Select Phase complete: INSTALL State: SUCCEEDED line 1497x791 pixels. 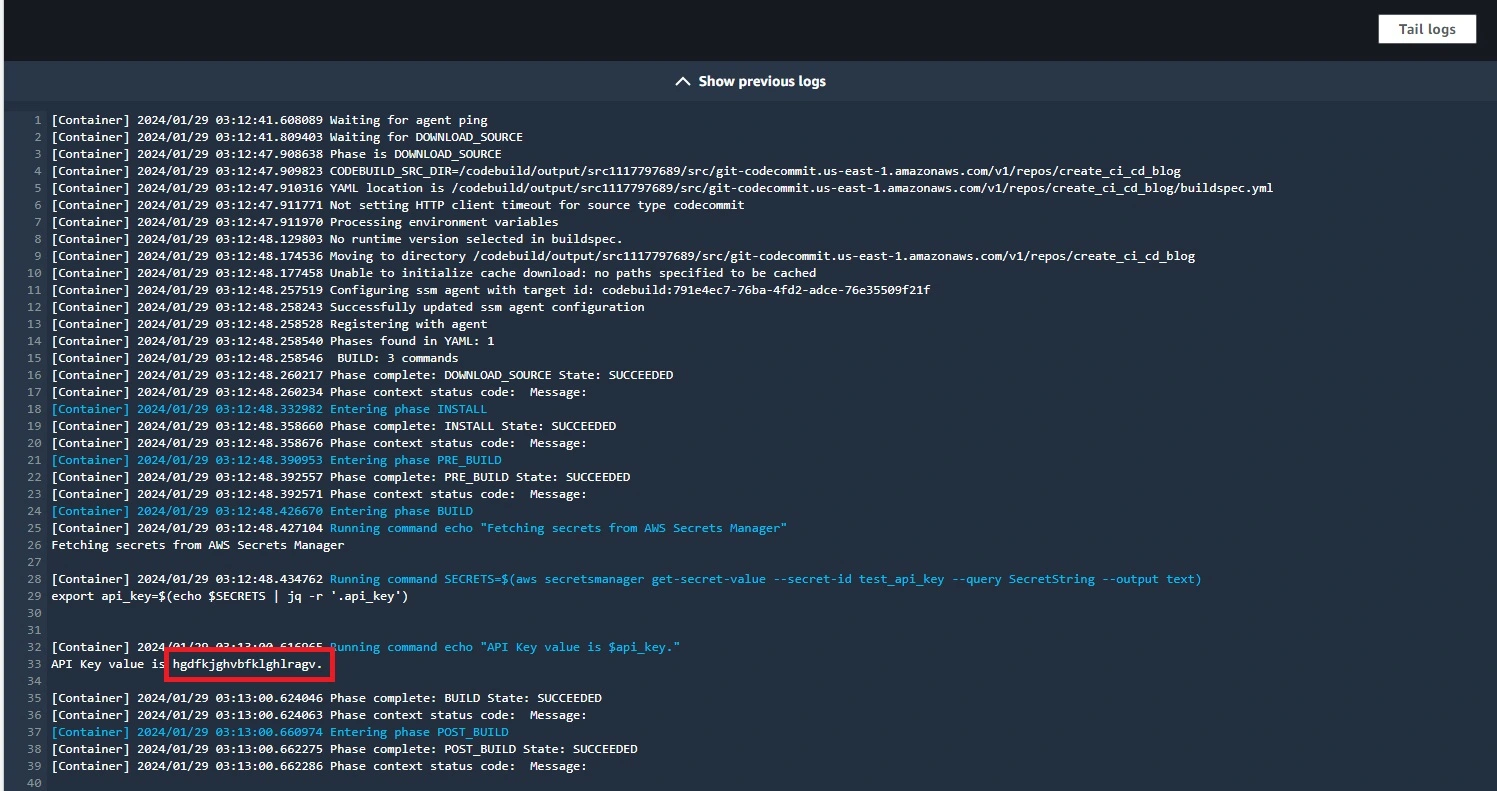click(334, 426)
